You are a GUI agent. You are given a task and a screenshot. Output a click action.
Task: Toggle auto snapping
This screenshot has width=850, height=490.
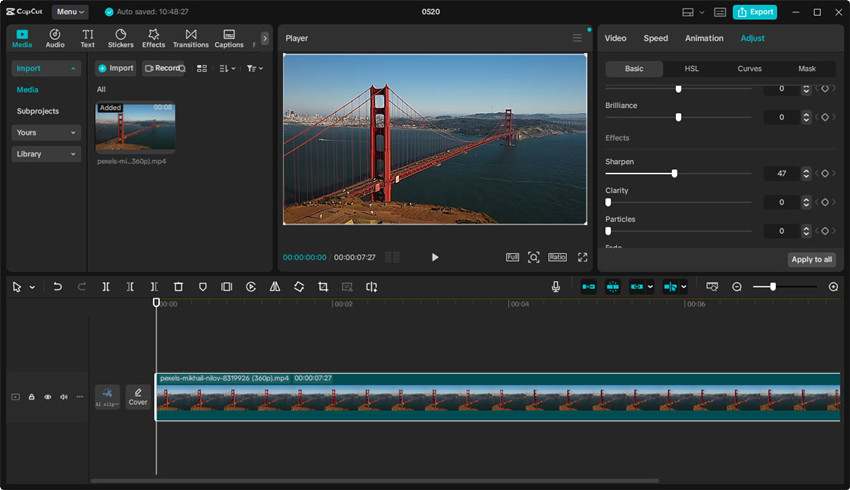613,287
